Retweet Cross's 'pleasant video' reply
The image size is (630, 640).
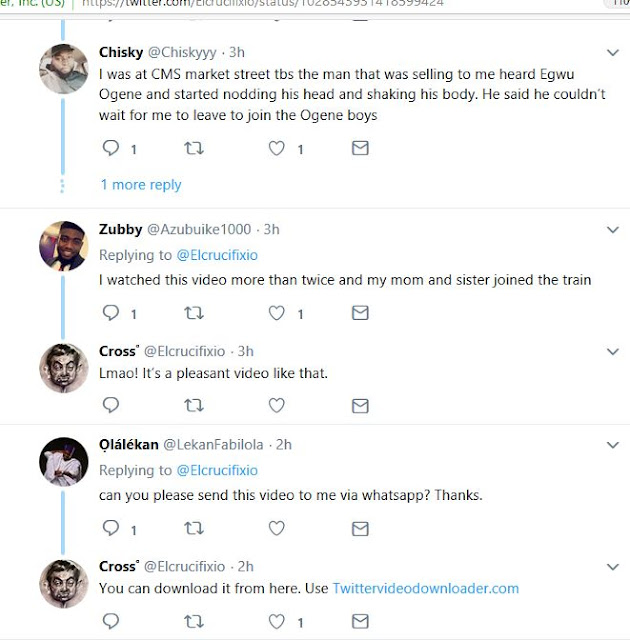[x=195, y=405]
